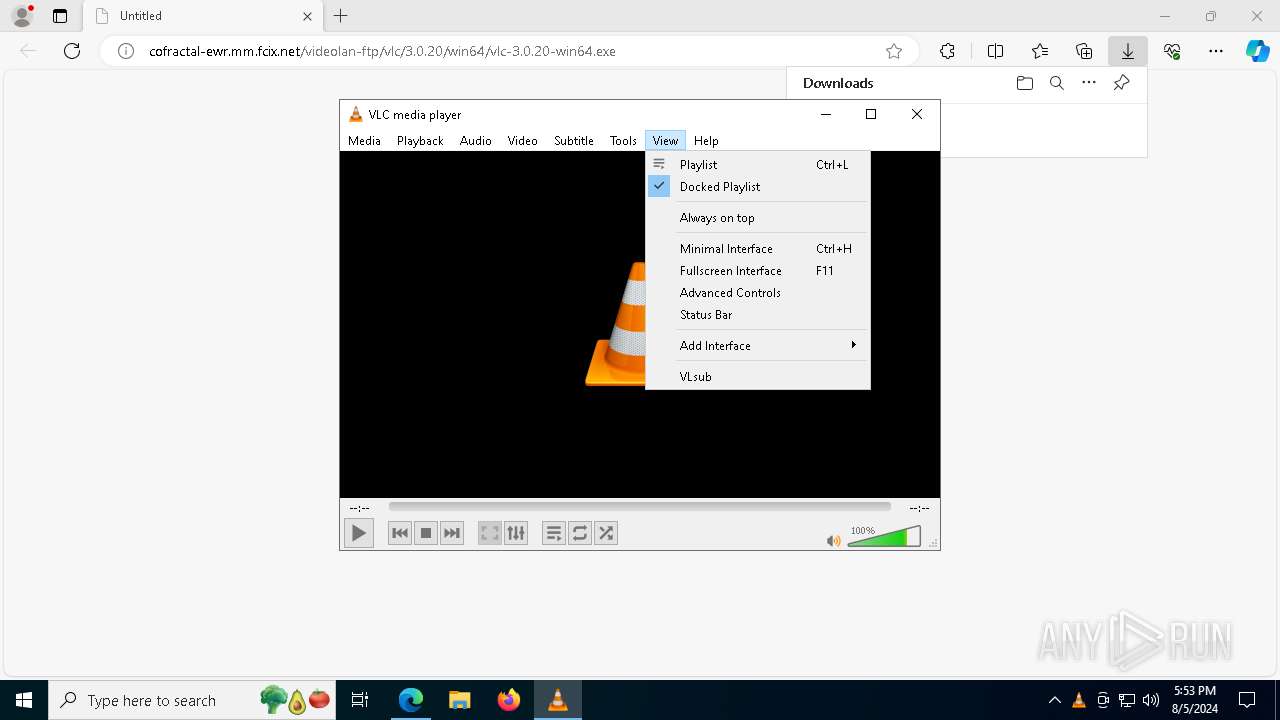Open VLsub from View menu

coord(758,377)
